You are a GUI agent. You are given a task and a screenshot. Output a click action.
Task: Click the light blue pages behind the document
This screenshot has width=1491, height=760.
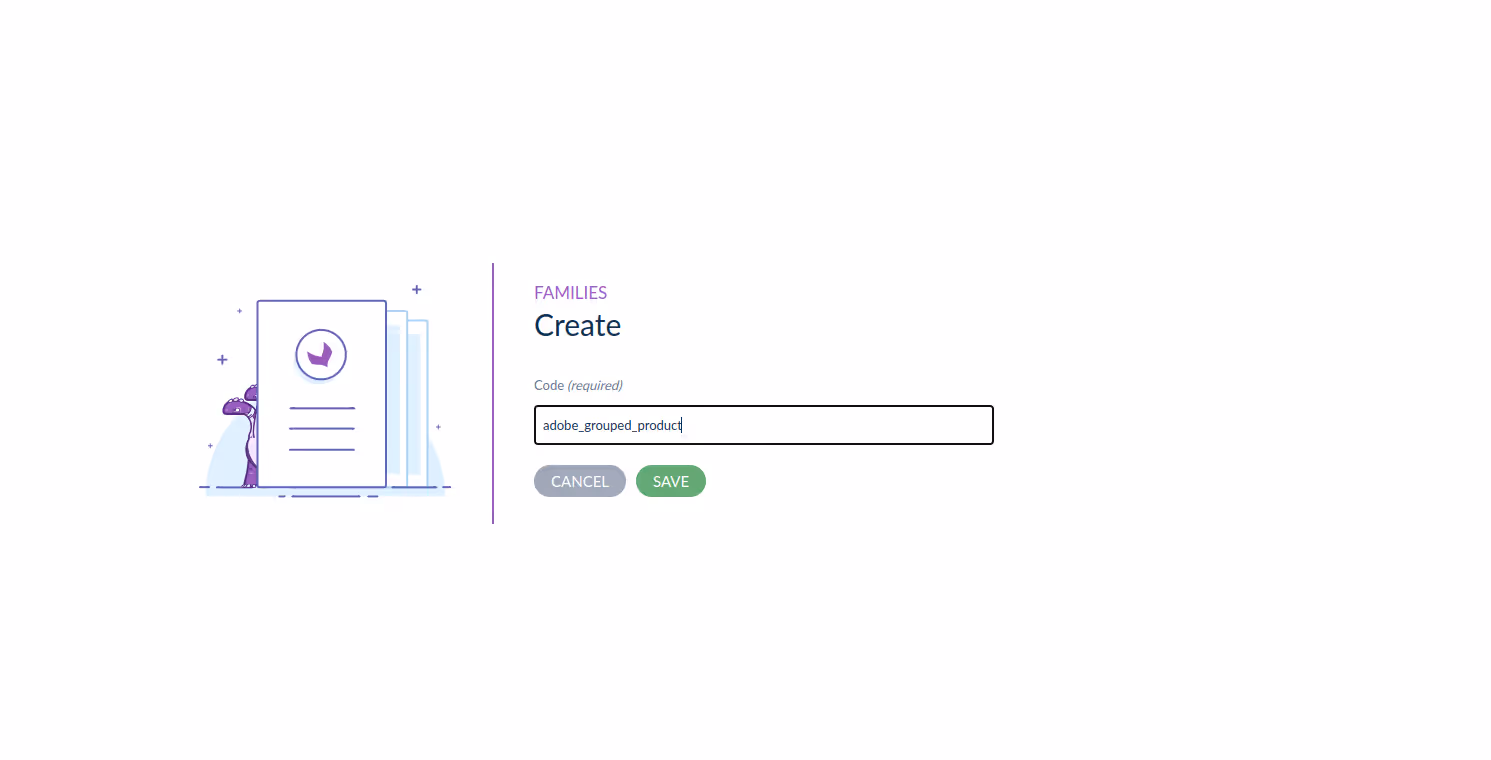(408, 400)
